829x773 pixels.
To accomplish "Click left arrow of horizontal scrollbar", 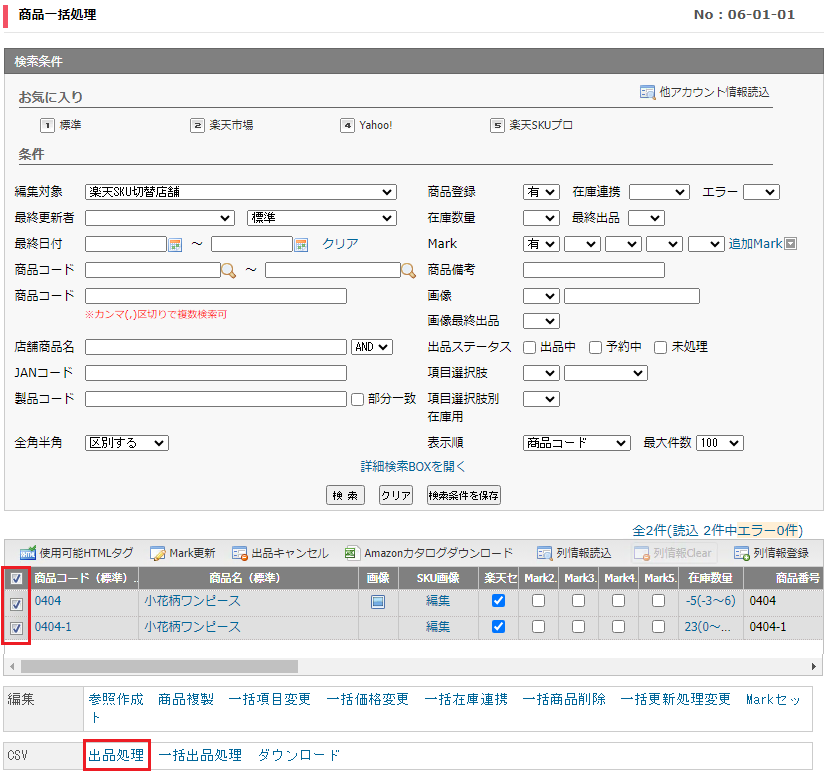I will click(12, 667).
